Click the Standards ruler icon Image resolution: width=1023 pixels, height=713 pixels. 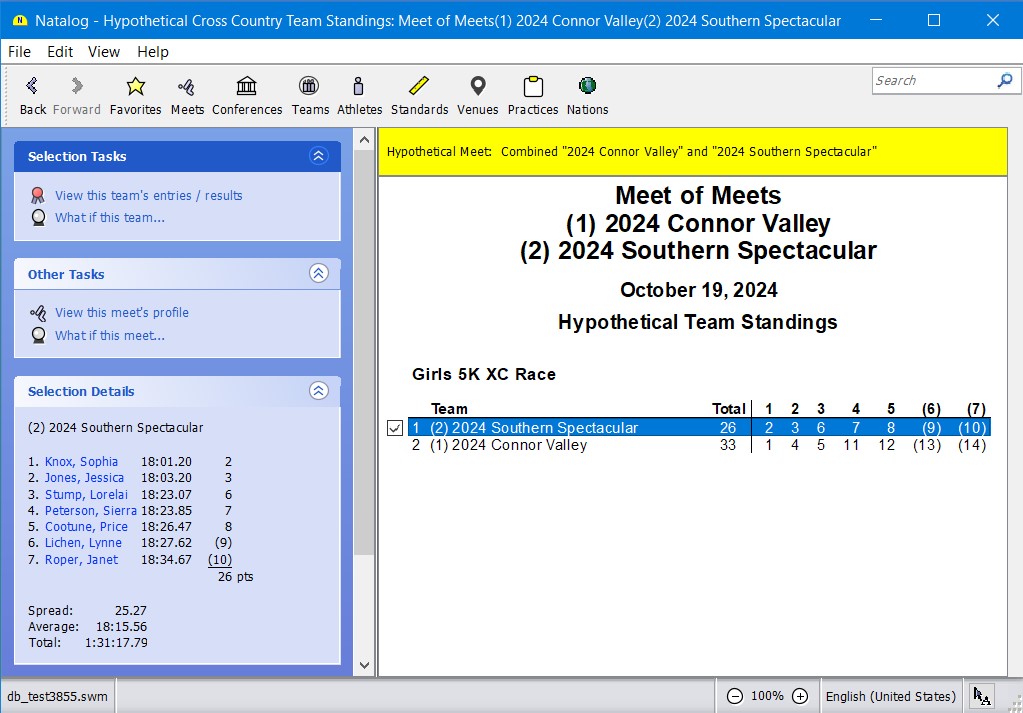(x=419, y=87)
